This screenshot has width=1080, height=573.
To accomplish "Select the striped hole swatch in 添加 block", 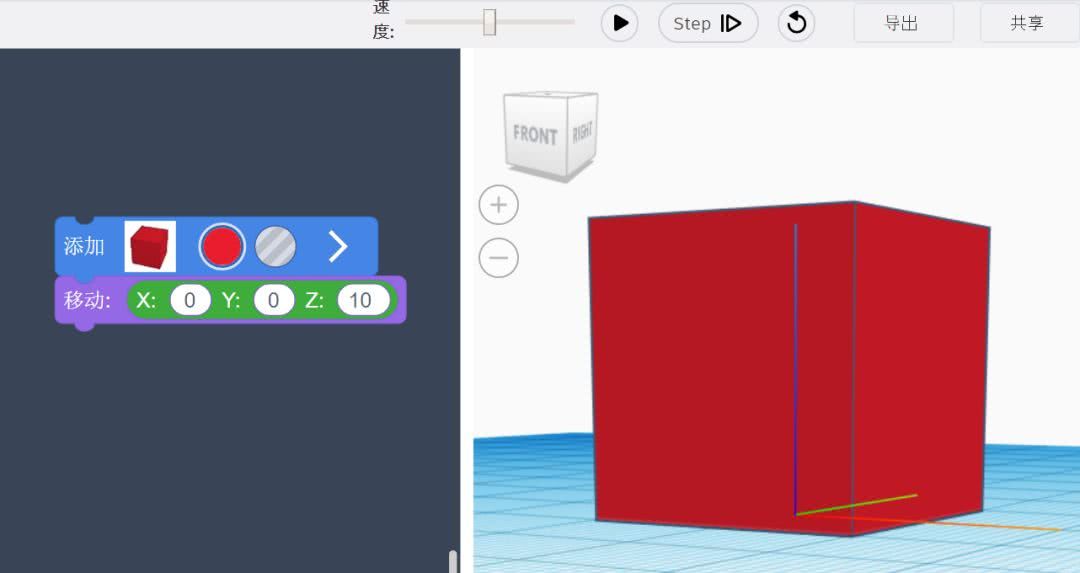I will point(276,247).
